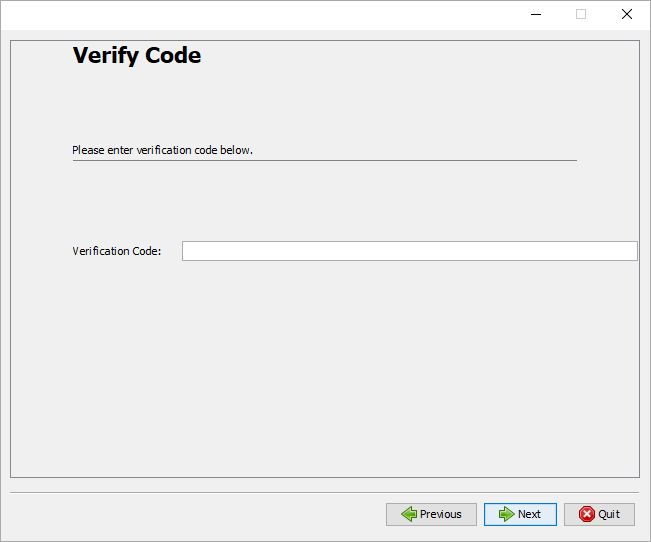This screenshot has height=542, width=651.
Task: Minimize the Verify Code window
Action: pyautogui.click(x=535, y=14)
